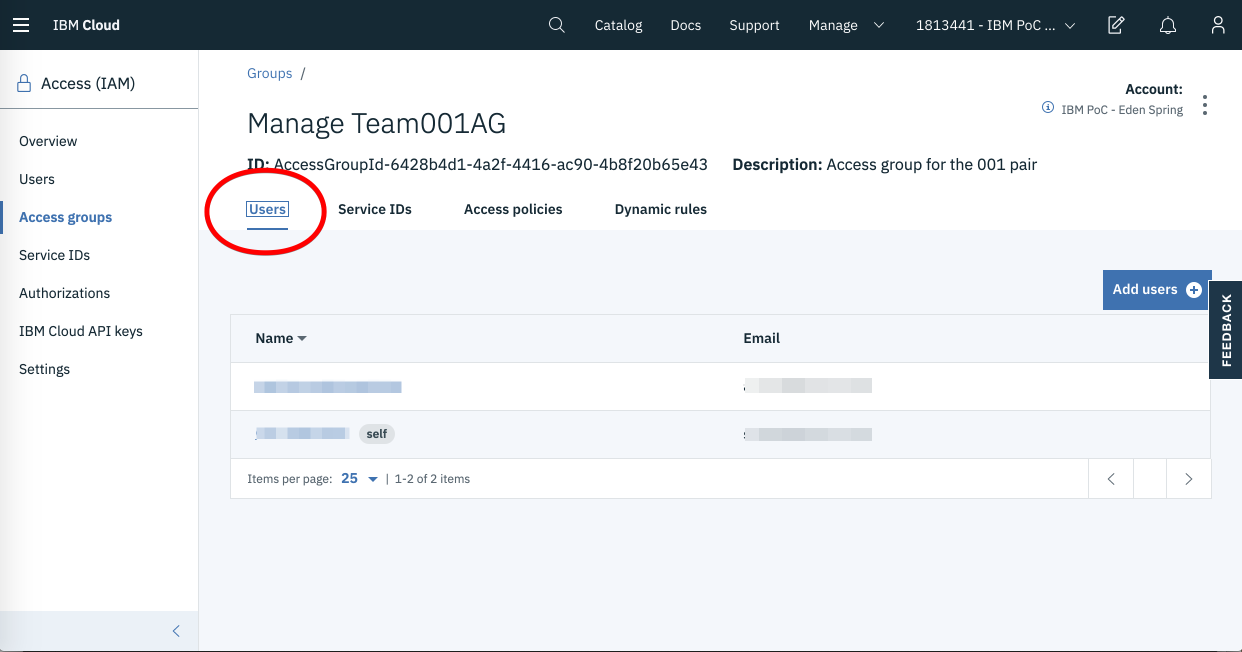1242x652 pixels.
Task: Click the lock icon beside Access (IAM)
Action: [x=24, y=84]
